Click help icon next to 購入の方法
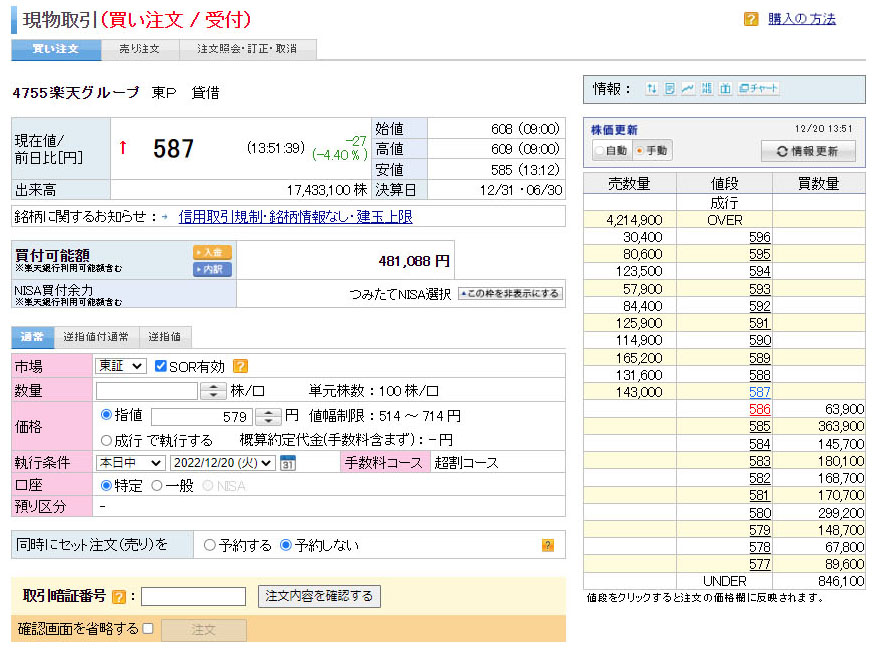The image size is (877, 653). pyautogui.click(x=751, y=19)
